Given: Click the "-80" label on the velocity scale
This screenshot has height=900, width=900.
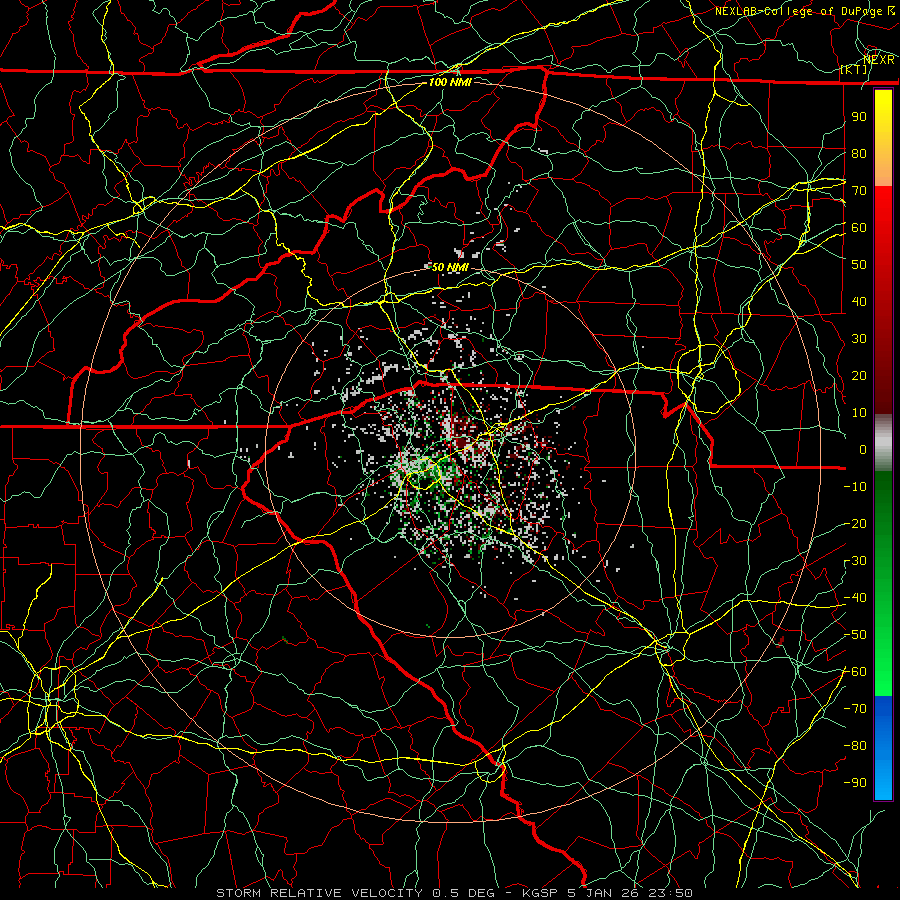Looking at the screenshot, I should 855,746.
